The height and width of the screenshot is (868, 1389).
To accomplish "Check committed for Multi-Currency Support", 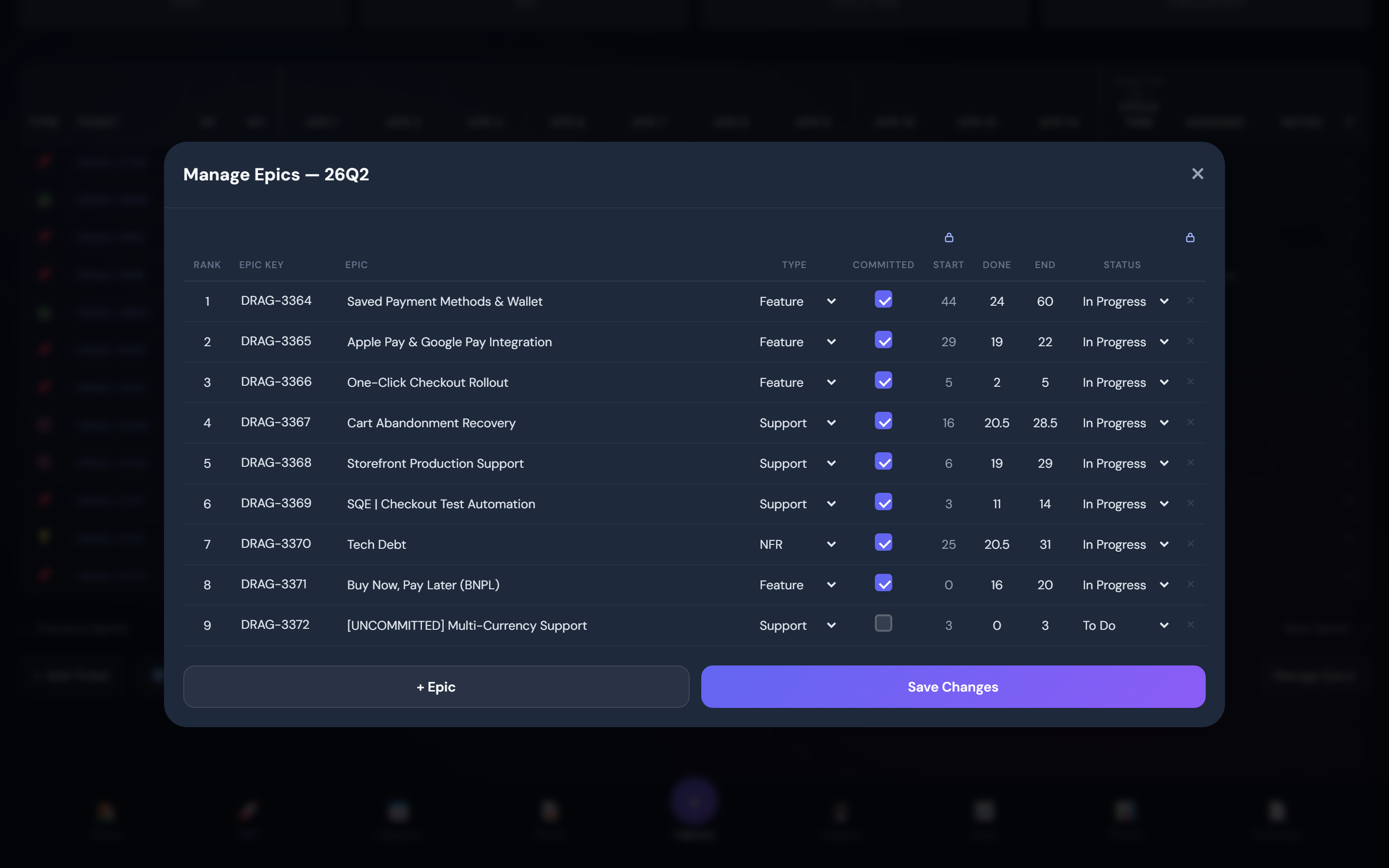I will pos(884,624).
